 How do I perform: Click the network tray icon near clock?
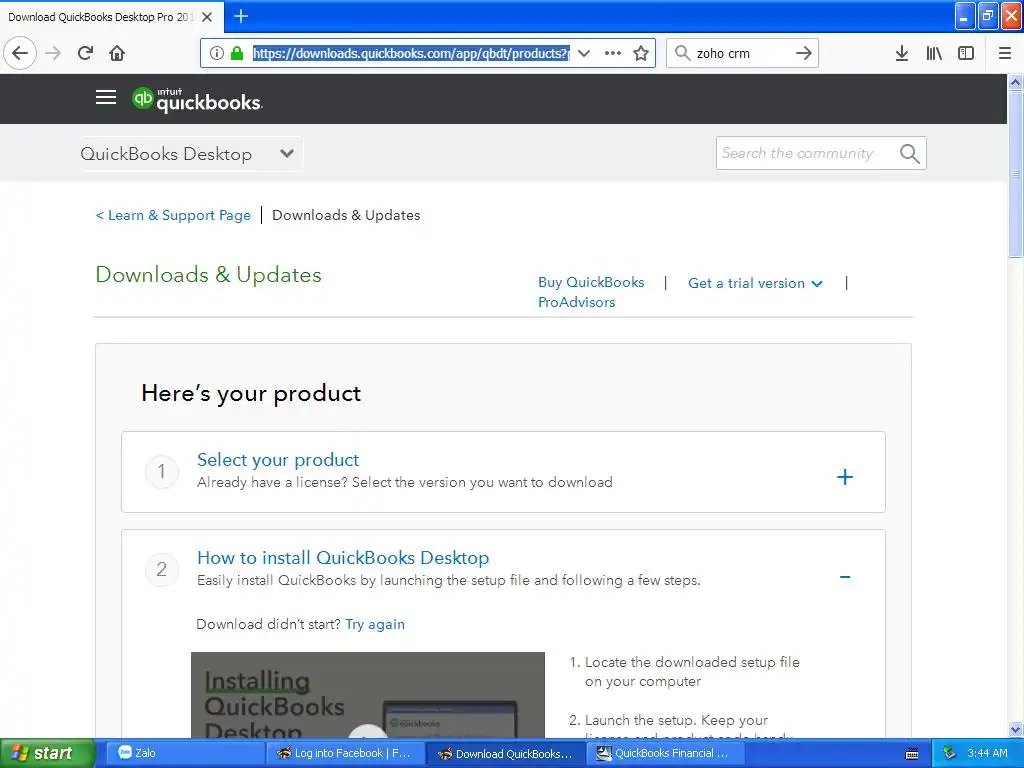coord(950,753)
